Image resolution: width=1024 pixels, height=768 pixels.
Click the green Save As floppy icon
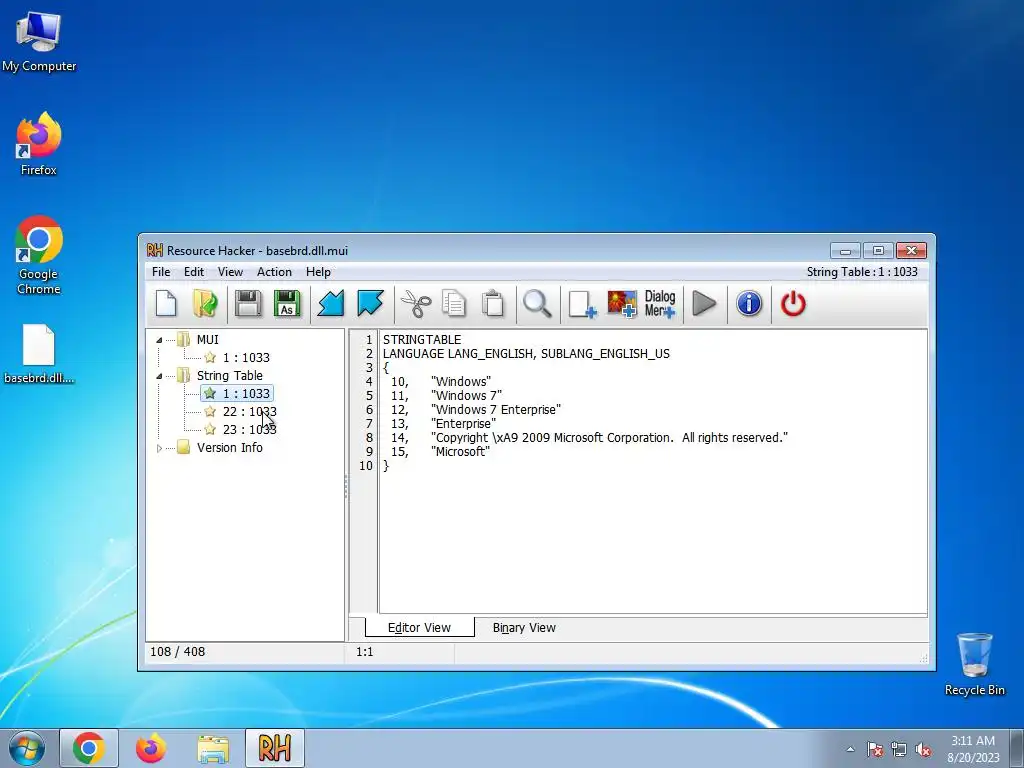point(287,304)
